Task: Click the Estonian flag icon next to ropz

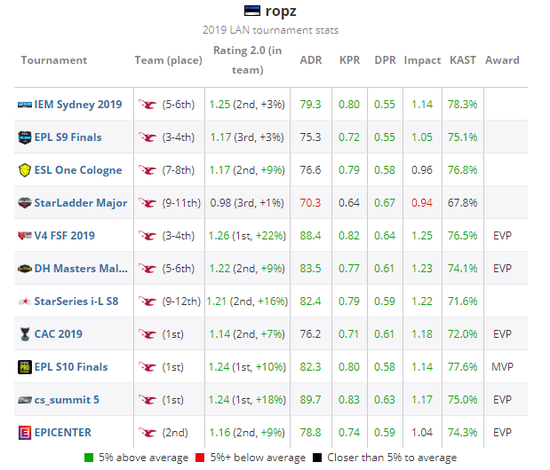Action: coord(252,11)
